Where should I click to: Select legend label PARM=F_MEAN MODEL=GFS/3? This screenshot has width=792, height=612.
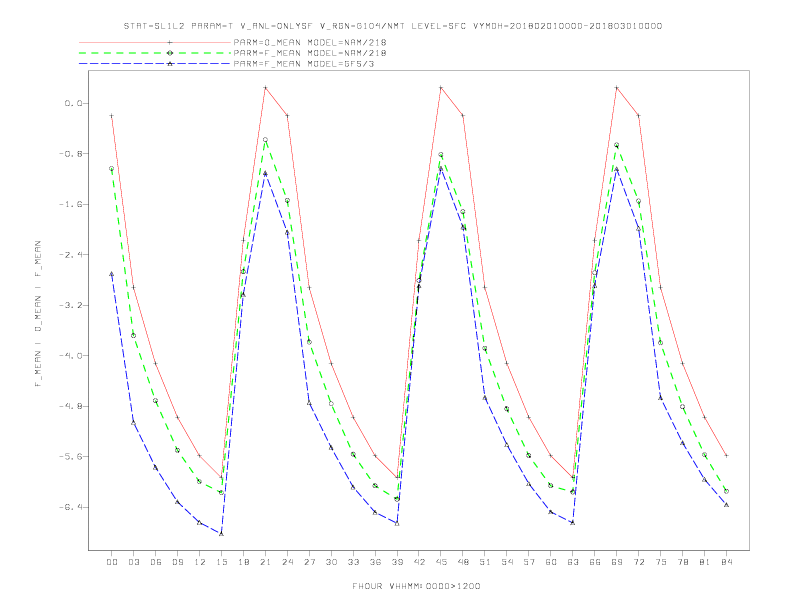(304, 64)
